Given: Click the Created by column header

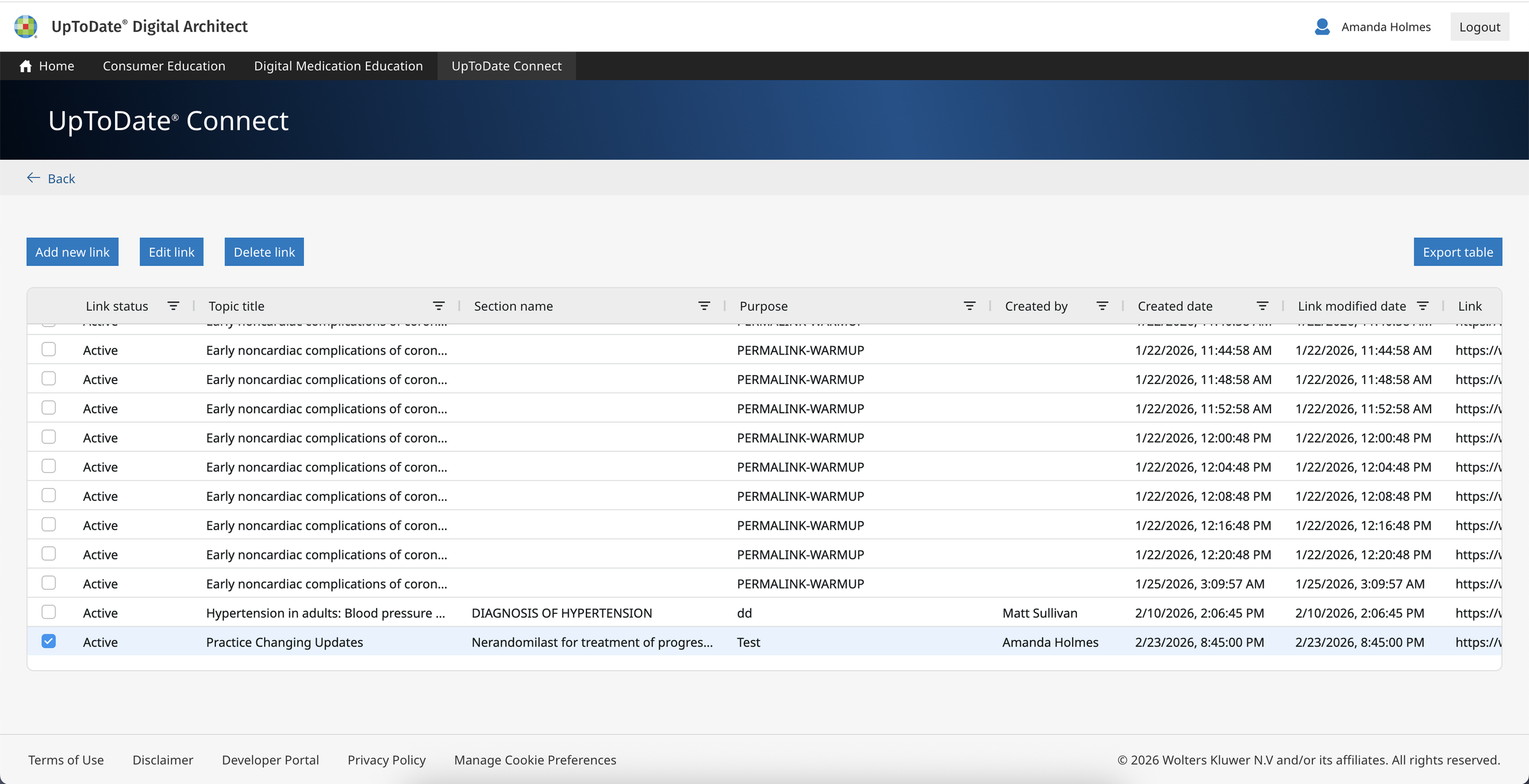Looking at the screenshot, I should click(1036, 306).
